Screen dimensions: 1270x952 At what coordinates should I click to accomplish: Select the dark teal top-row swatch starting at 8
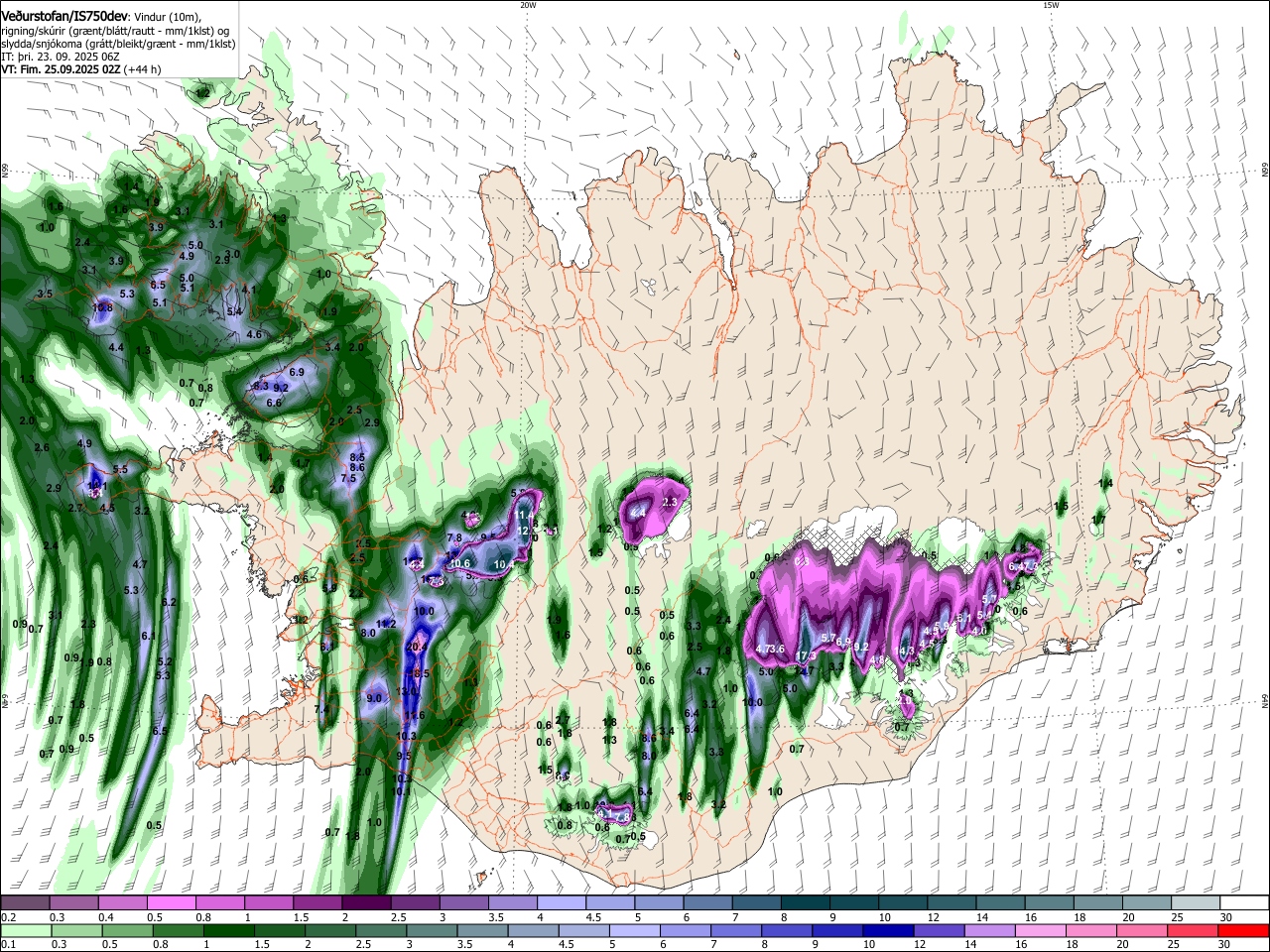tap(804, 902)
